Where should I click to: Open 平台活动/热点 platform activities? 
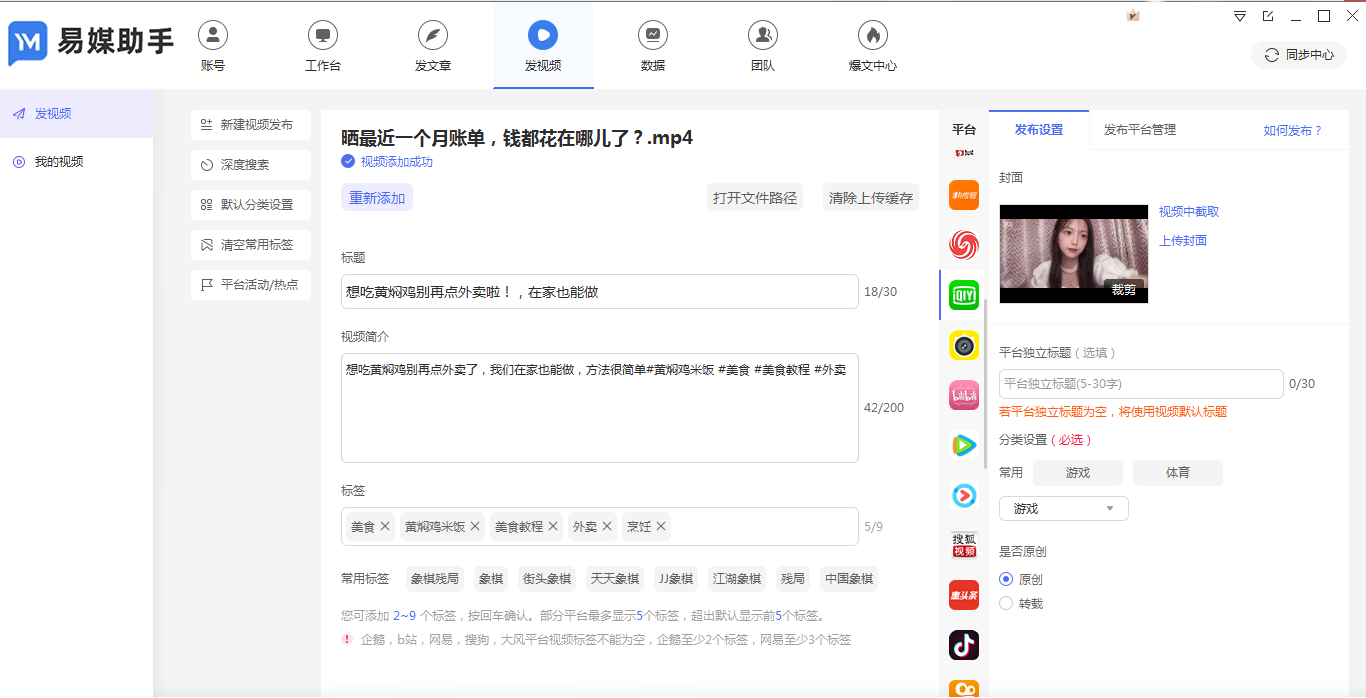click(x=251, y=285)
